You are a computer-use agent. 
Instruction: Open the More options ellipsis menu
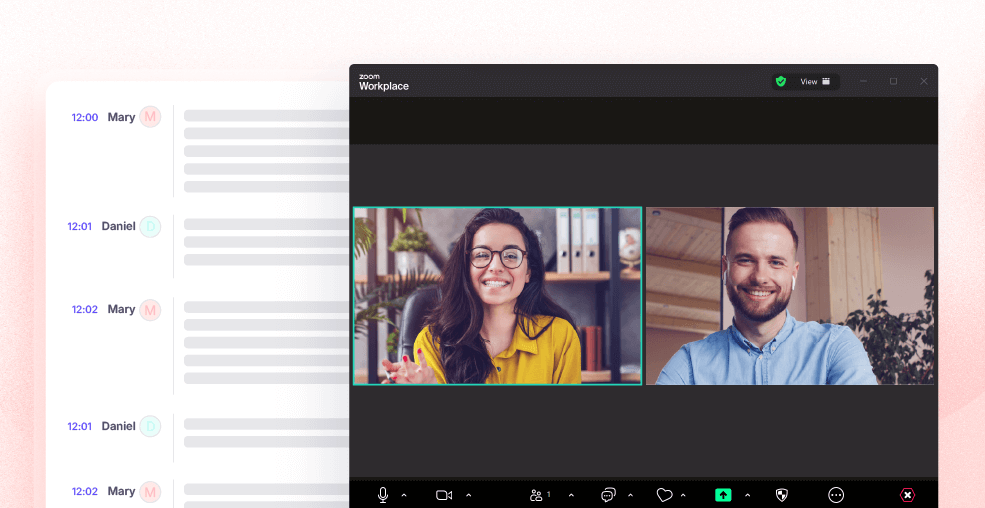tap(836, 495)
